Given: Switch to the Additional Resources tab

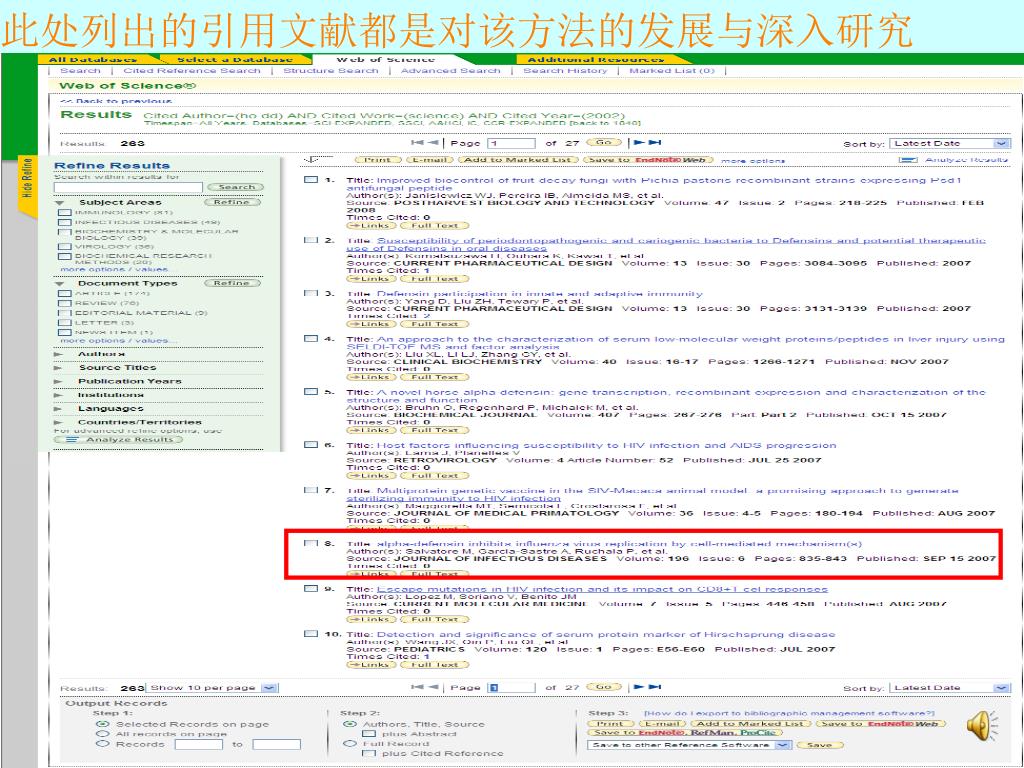Looking at the screenshot, I should (x=596, y=59).
